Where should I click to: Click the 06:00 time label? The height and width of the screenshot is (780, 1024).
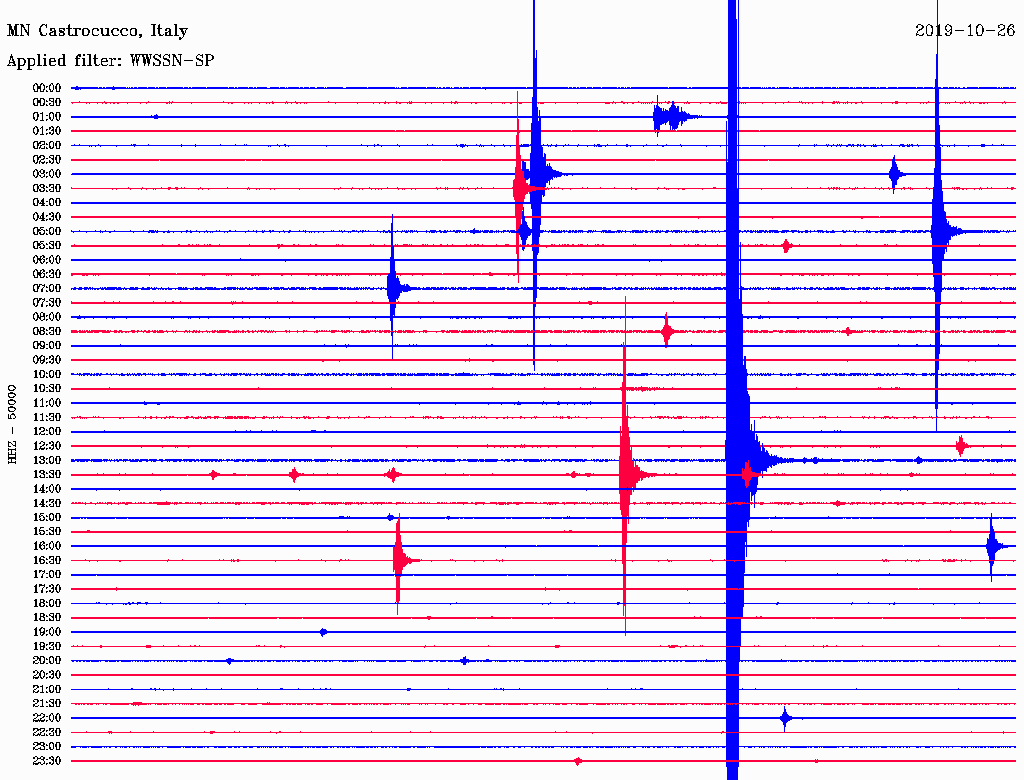tap(47, 259)
